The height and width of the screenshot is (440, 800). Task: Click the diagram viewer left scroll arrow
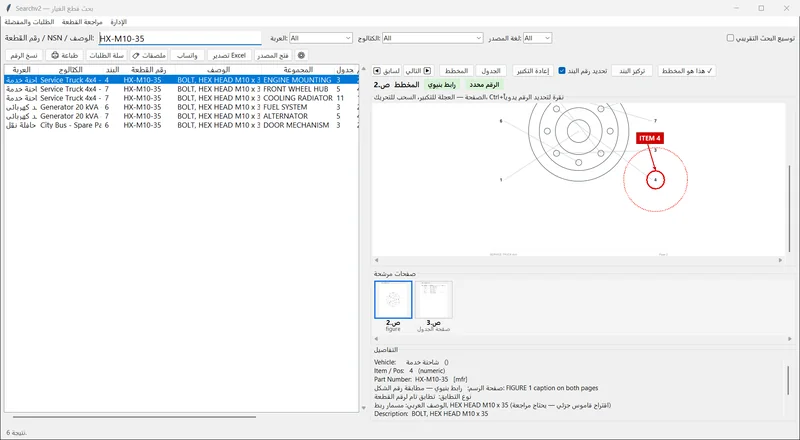[x=377, y=260]
